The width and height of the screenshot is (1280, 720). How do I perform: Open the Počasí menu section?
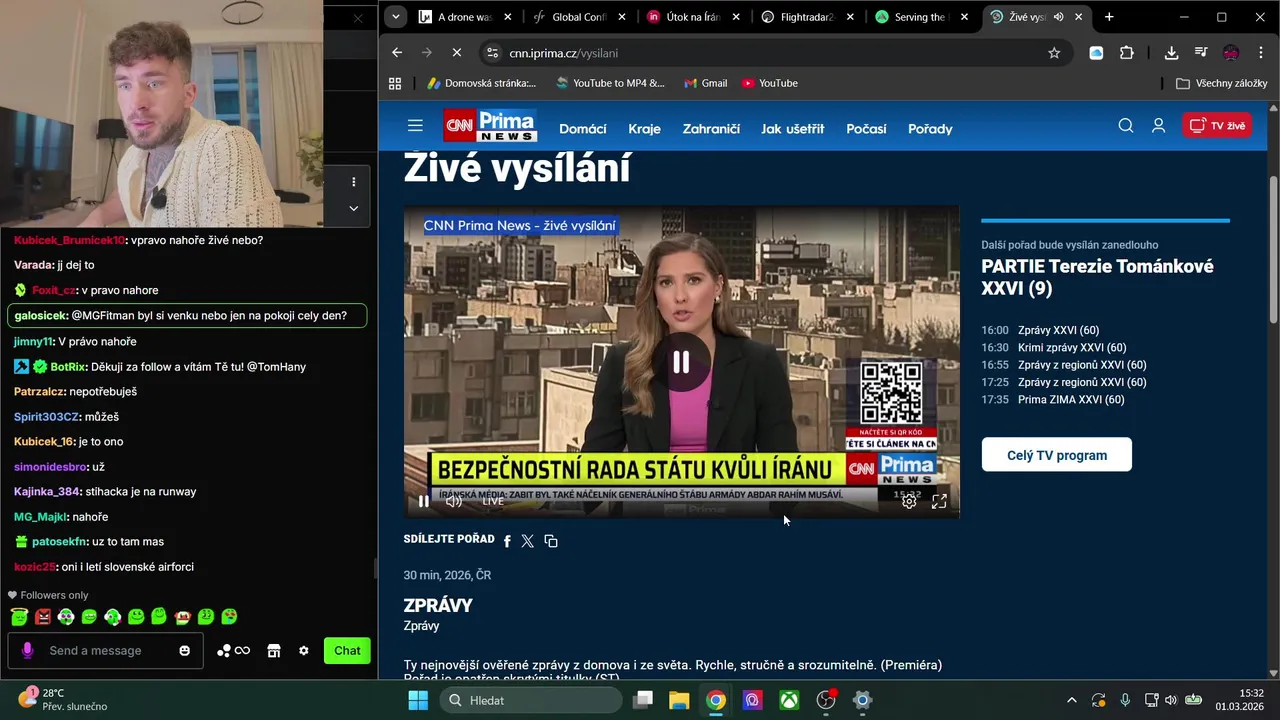[x=866, y=129]
